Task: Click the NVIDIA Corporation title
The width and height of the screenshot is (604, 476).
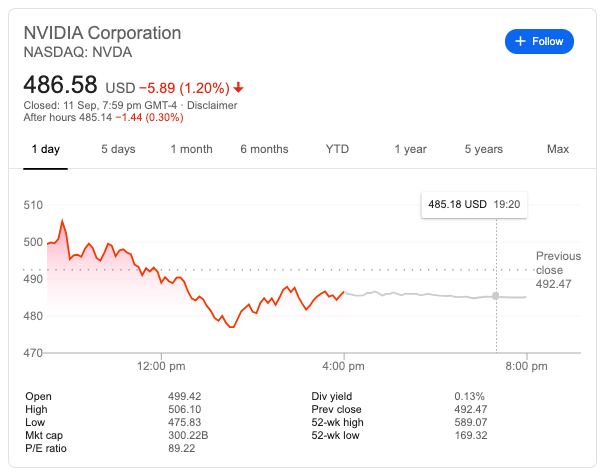Action: pyautogui.click(x=103, y=32)
